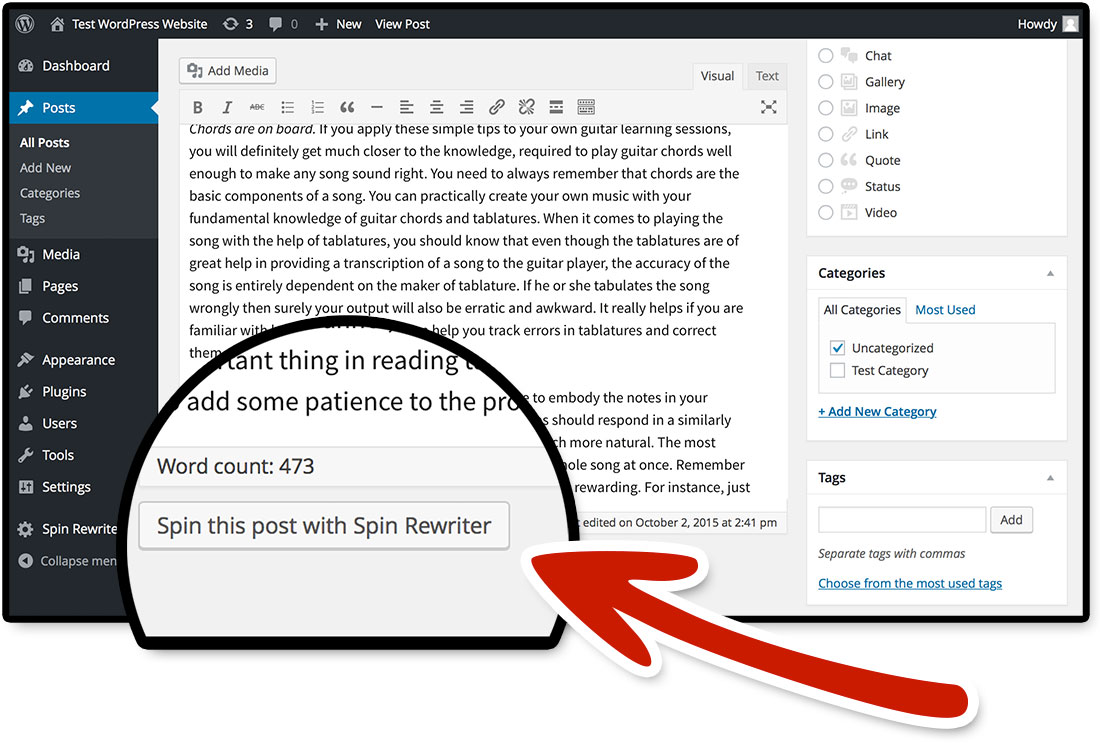
Task: View the comments bubble in admin bar
Action: (x=283, y=24)
